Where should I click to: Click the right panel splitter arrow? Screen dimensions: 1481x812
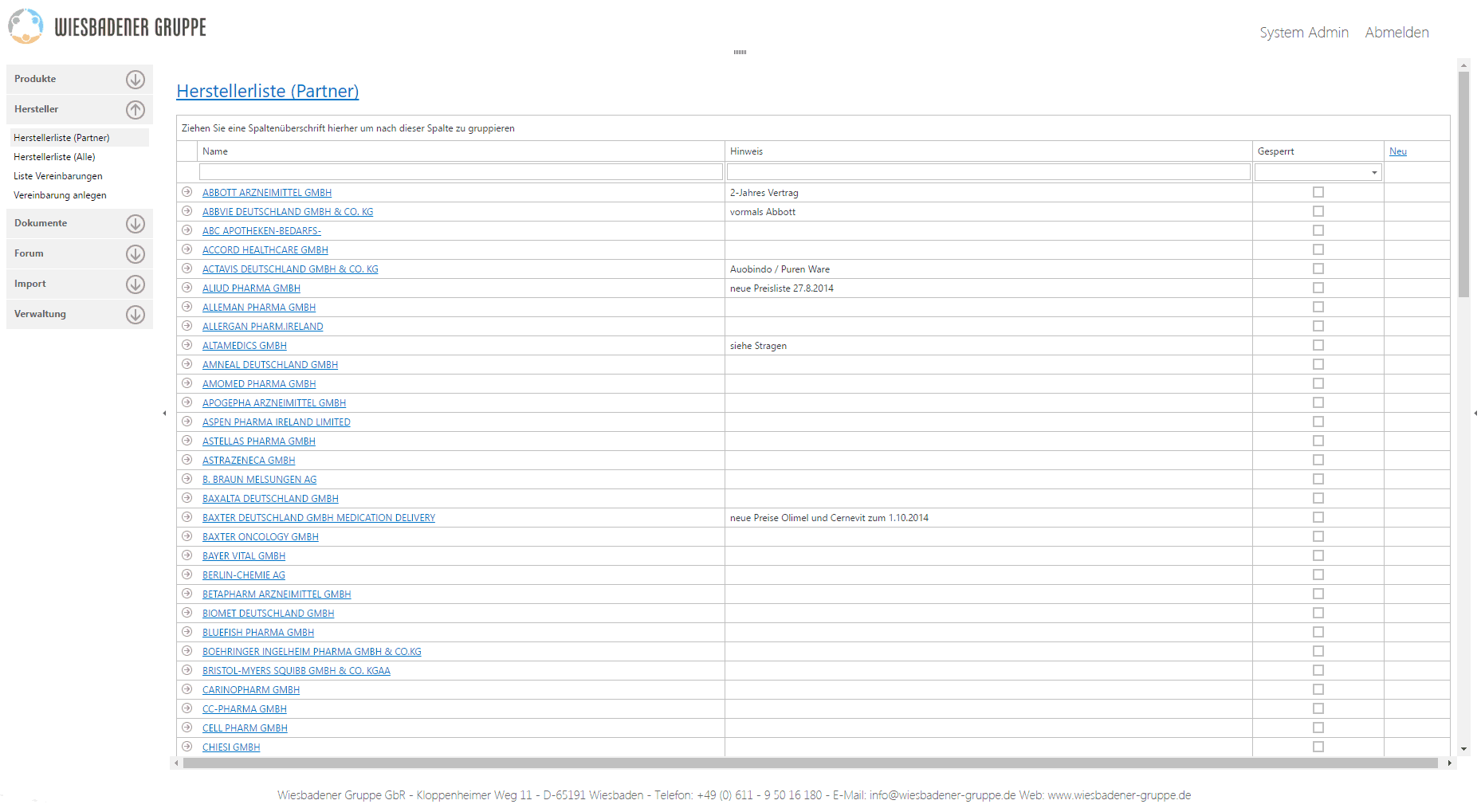click(1475, 413)
